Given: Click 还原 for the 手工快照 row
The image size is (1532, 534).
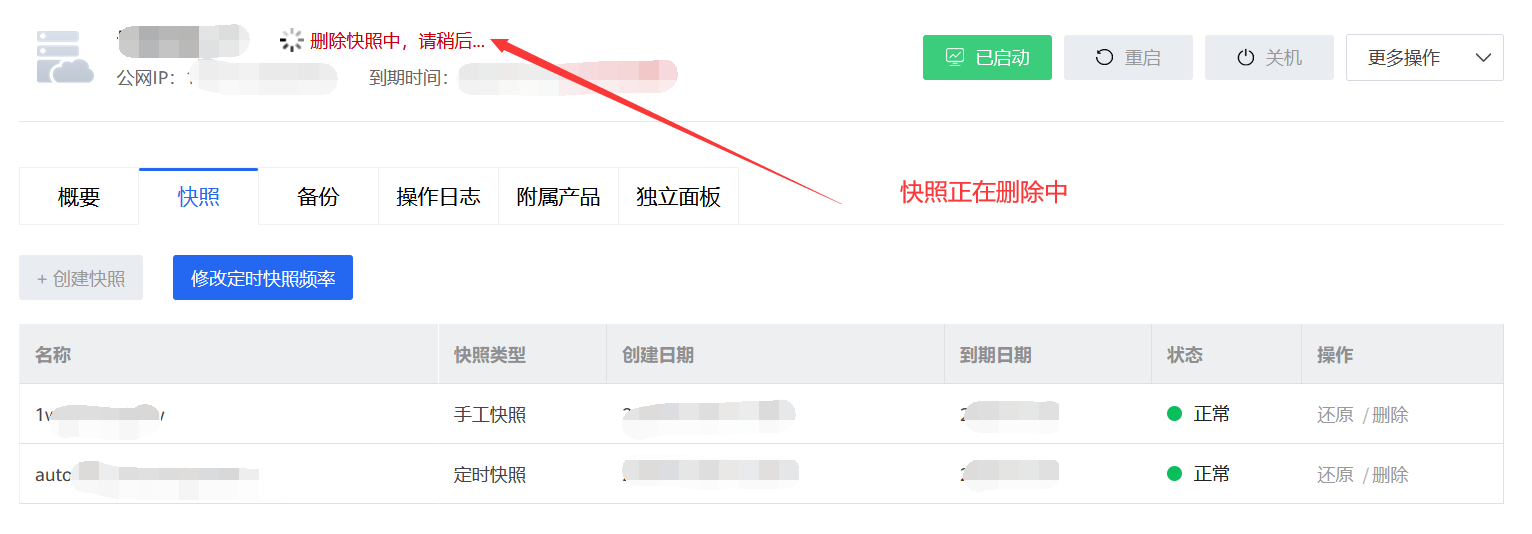Looking at the screenshot, I should tap(1335, 415).
